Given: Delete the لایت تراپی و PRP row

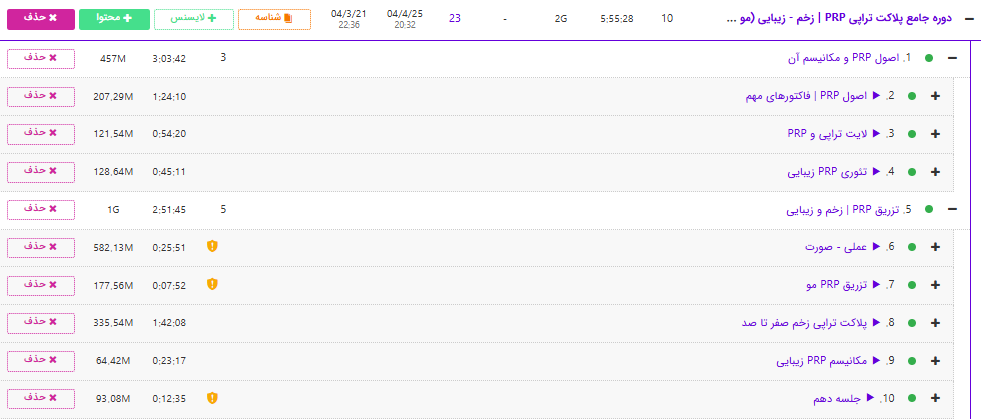Looking at the screenshot, I should tap(41, 133).
